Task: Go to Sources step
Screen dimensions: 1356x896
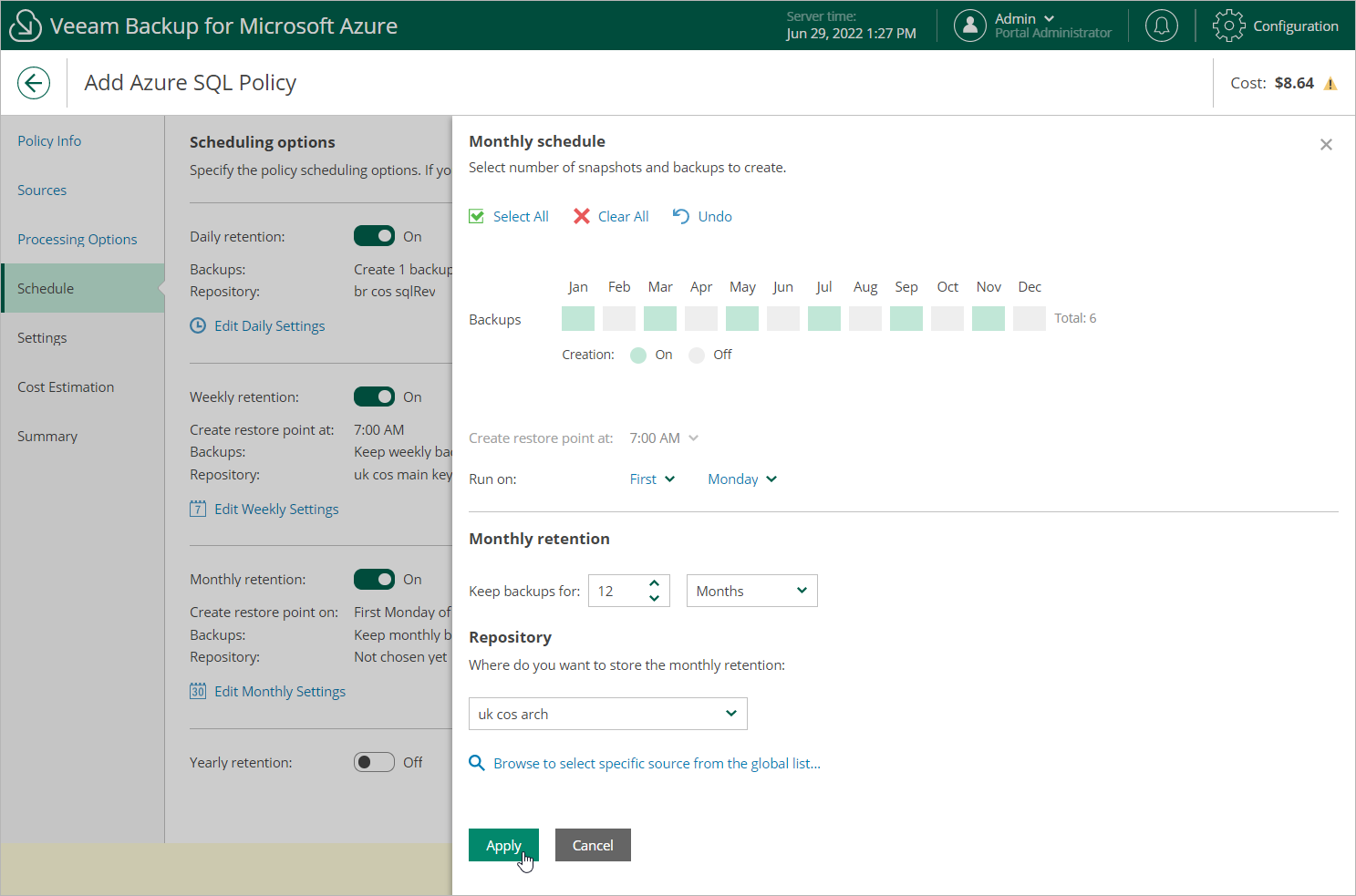Action: 42,190
